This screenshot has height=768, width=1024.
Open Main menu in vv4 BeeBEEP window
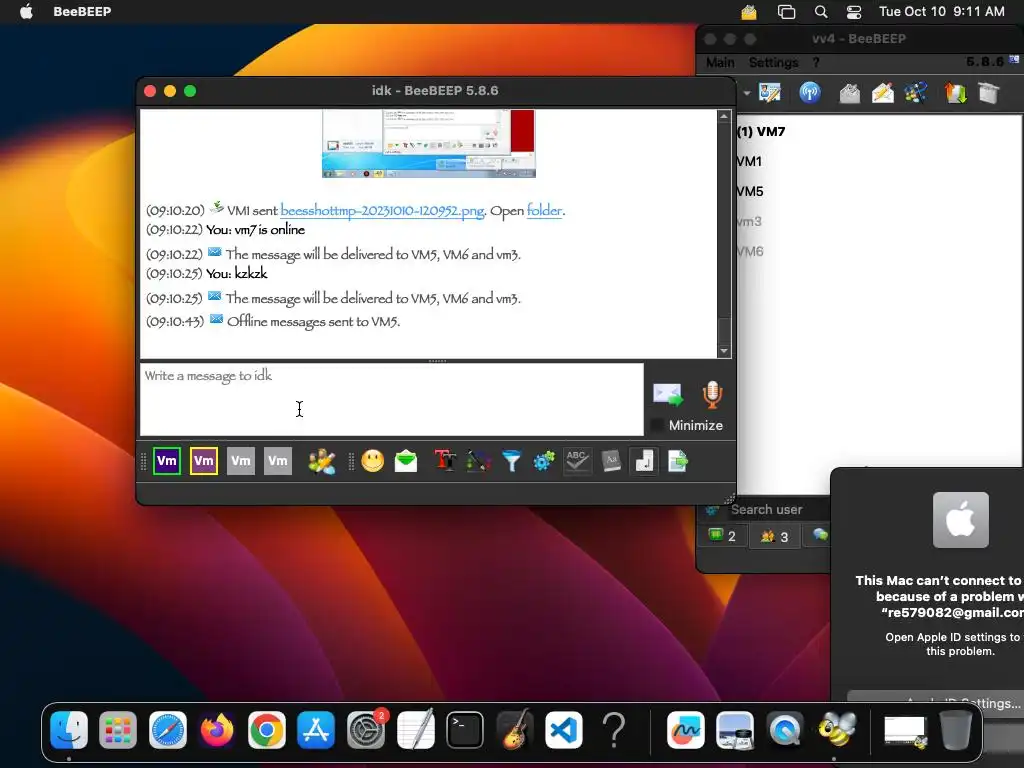(x=720, y=63)
